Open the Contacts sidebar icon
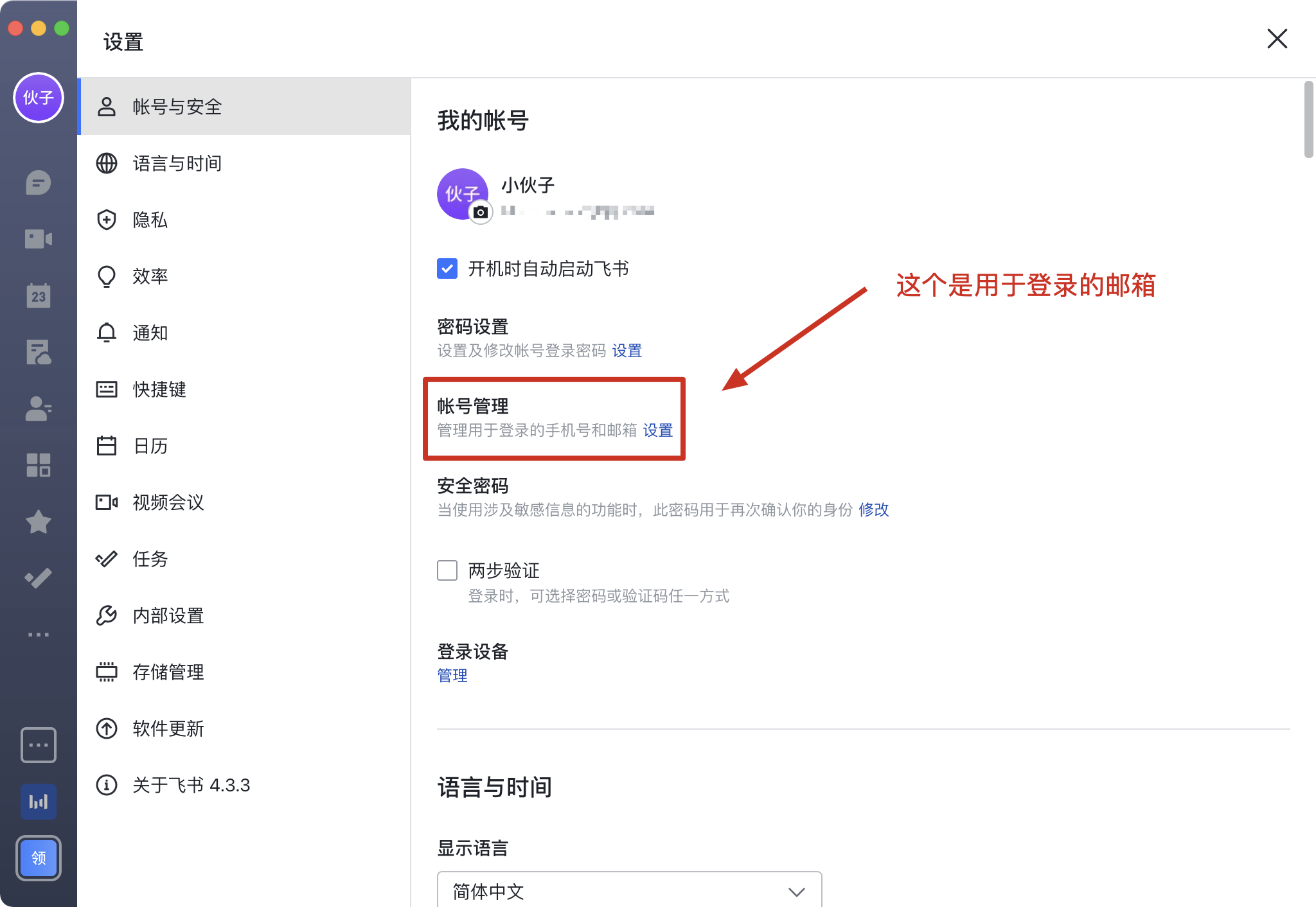The height and width of the screenshot is (907, 1316). tap(39, 409)
